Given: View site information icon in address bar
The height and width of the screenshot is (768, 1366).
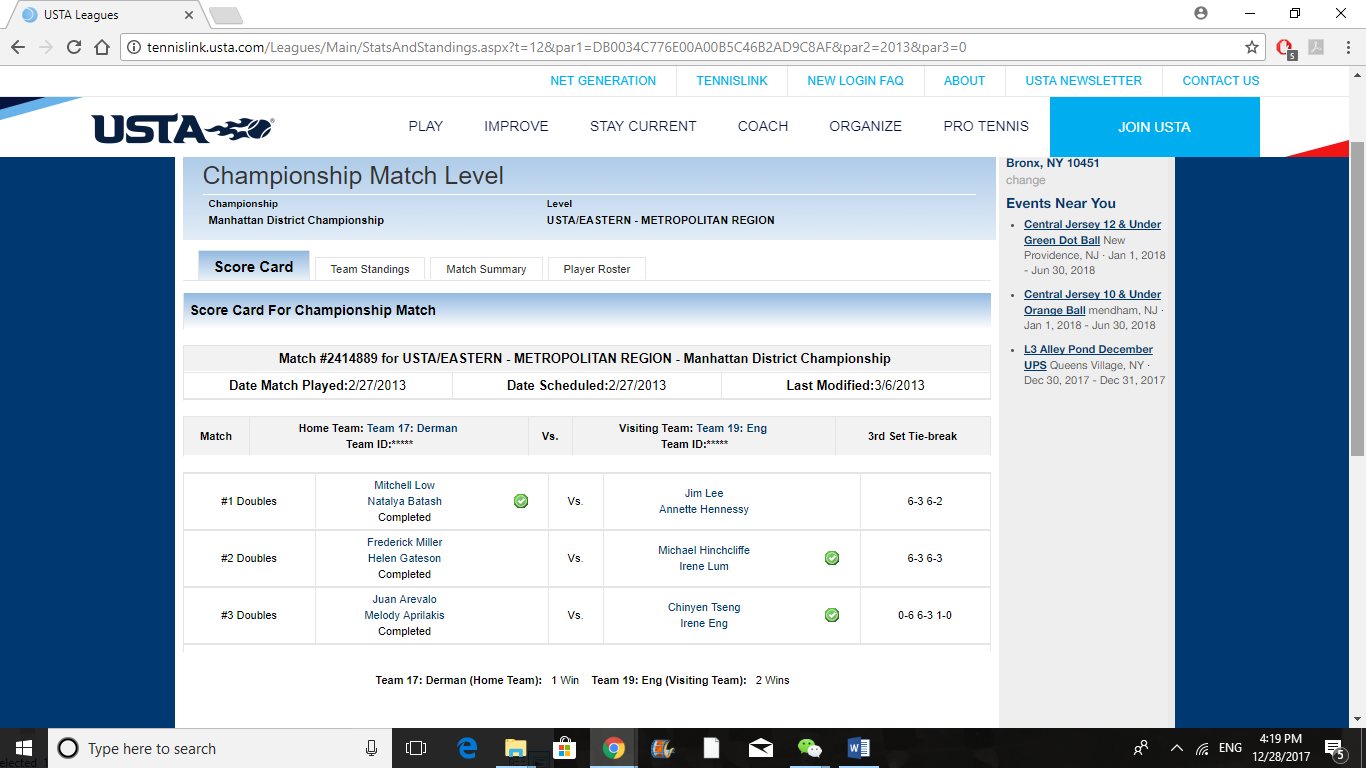Looking at the screenshot, I should (134, 47).
